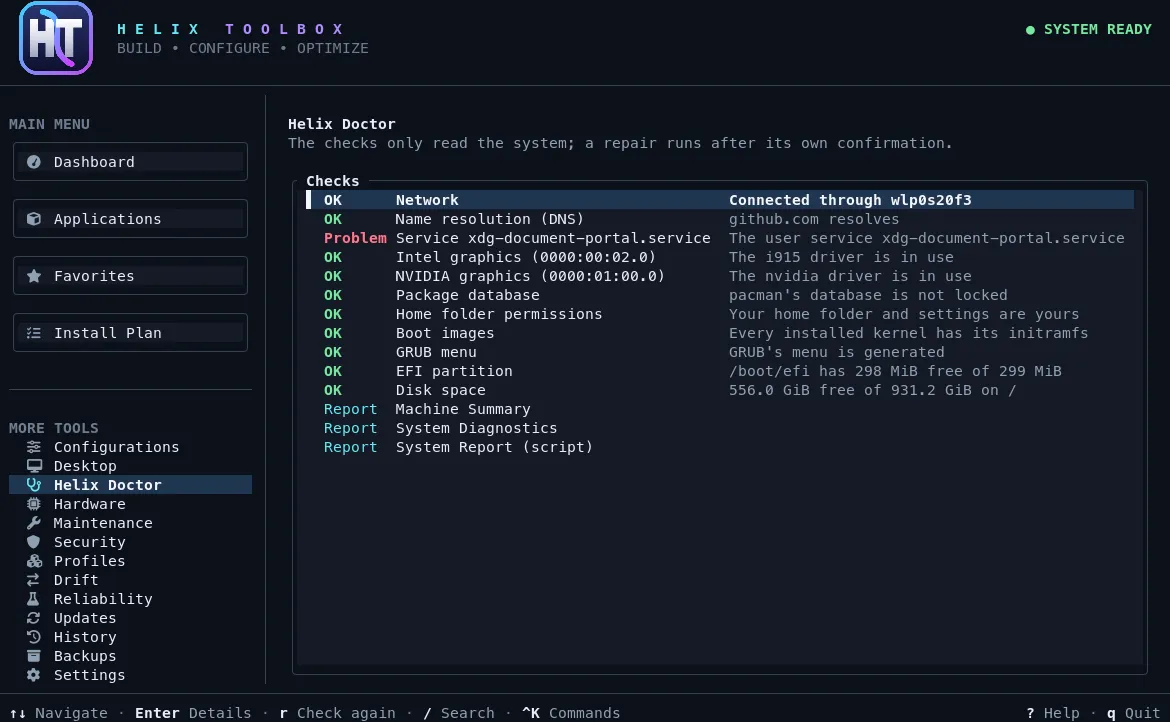
Task: Click the Install Plan list icon
Action: point(34,333)
